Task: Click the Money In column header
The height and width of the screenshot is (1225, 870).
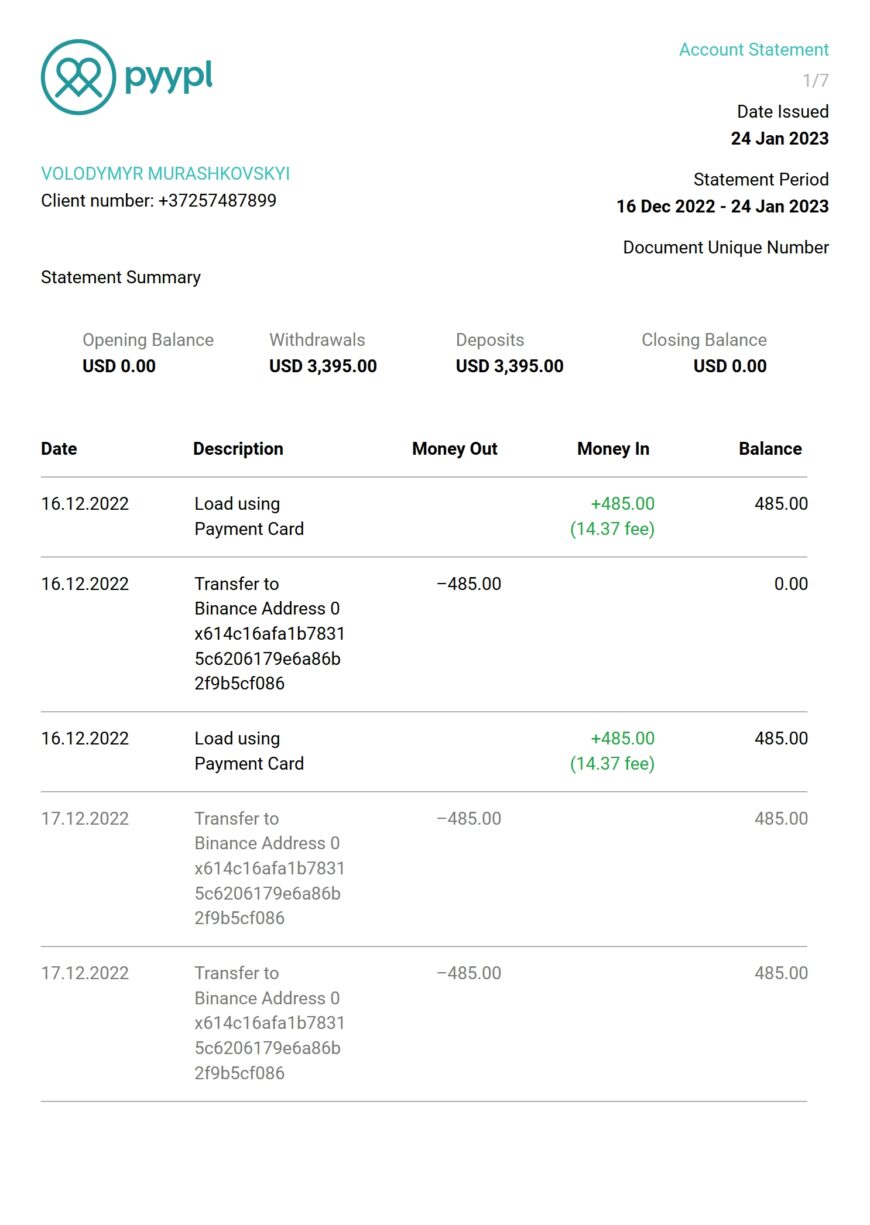Action: (x=613, y=449)
